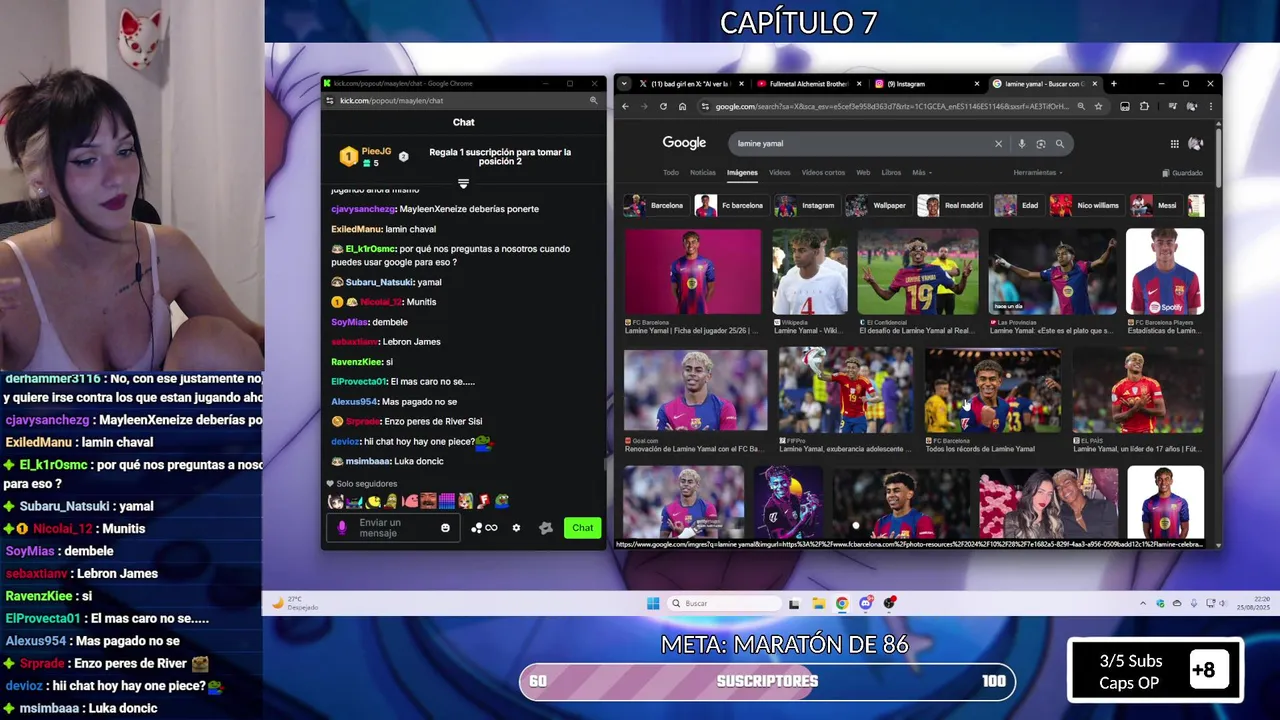Bookmark this page with the star

coord(1098,106)
